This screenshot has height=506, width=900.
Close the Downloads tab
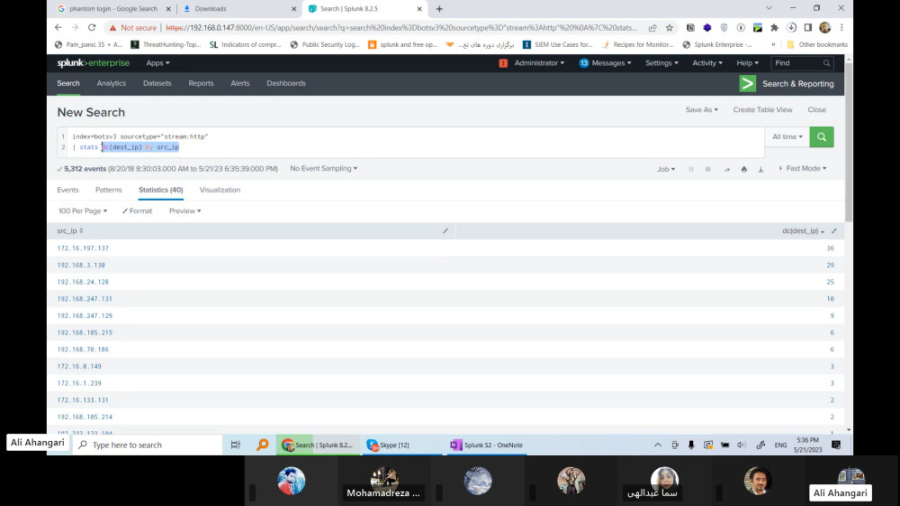pyautogui.click(x=293, y=9)
